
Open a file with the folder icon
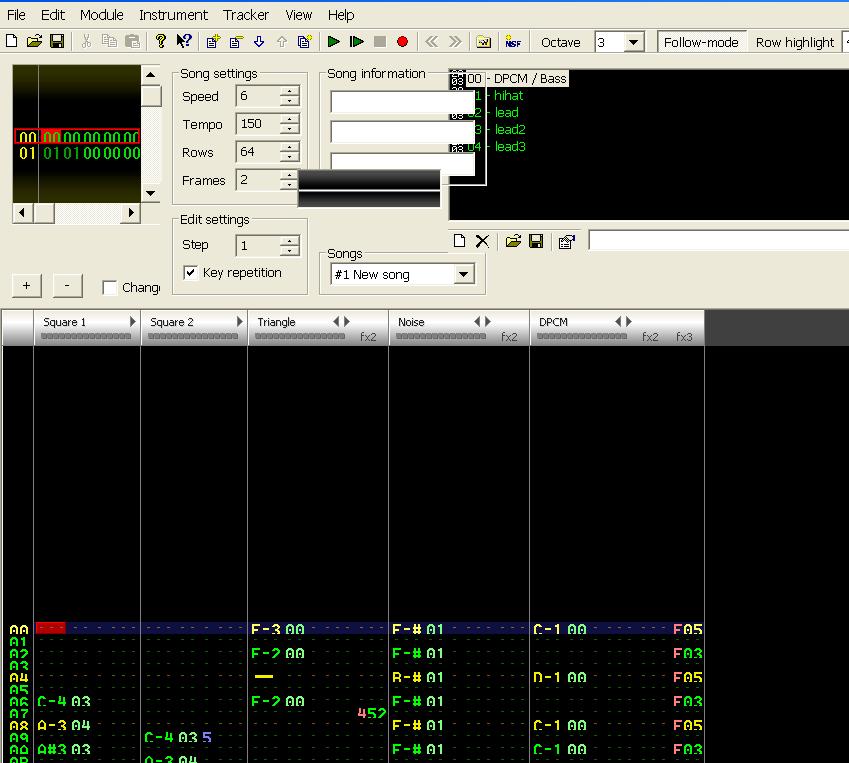34,42
